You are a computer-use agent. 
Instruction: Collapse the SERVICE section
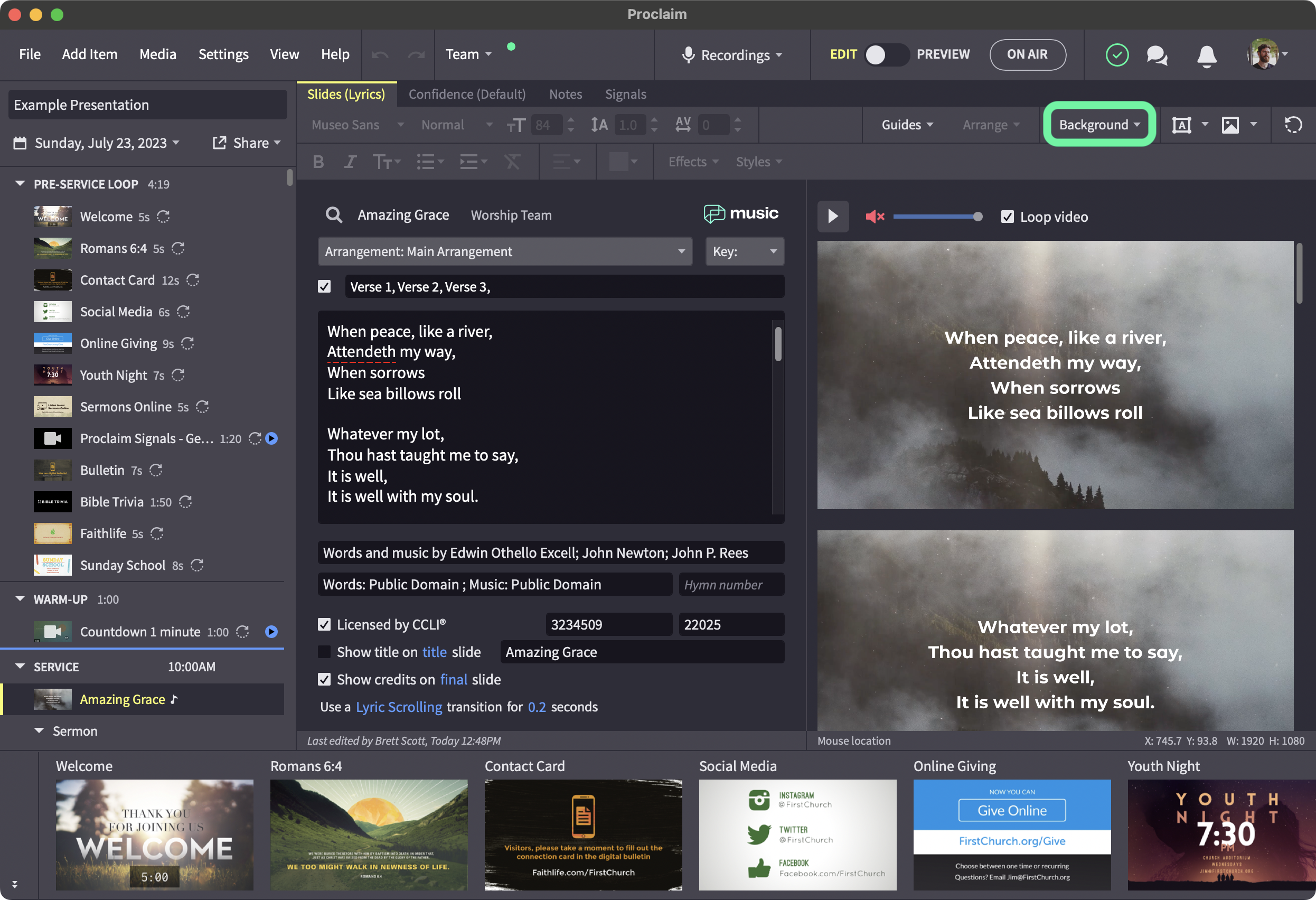[20, 667]
